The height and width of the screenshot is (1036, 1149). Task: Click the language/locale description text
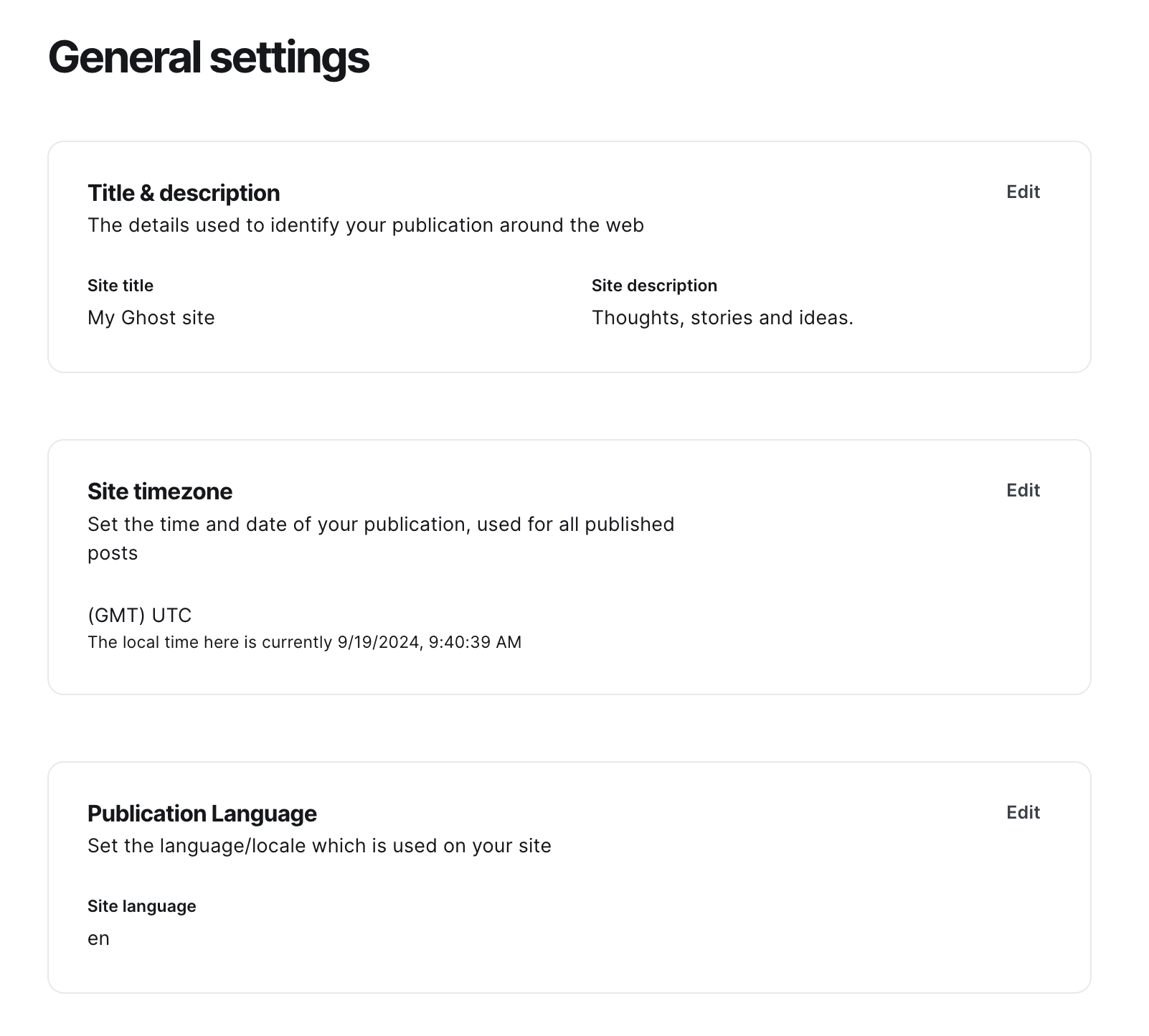tap(318, 846)
